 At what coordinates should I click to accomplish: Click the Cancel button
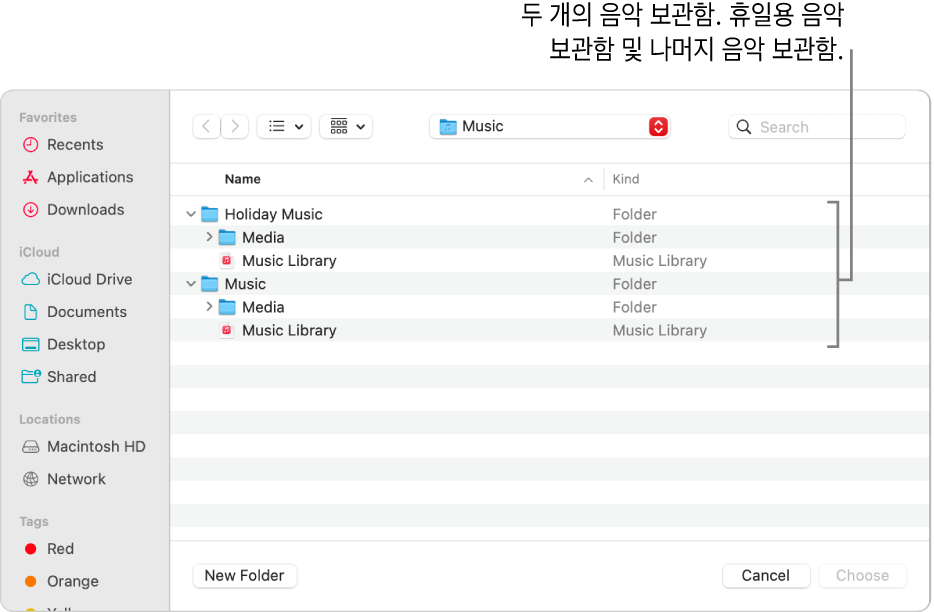(x=766, y=576)
